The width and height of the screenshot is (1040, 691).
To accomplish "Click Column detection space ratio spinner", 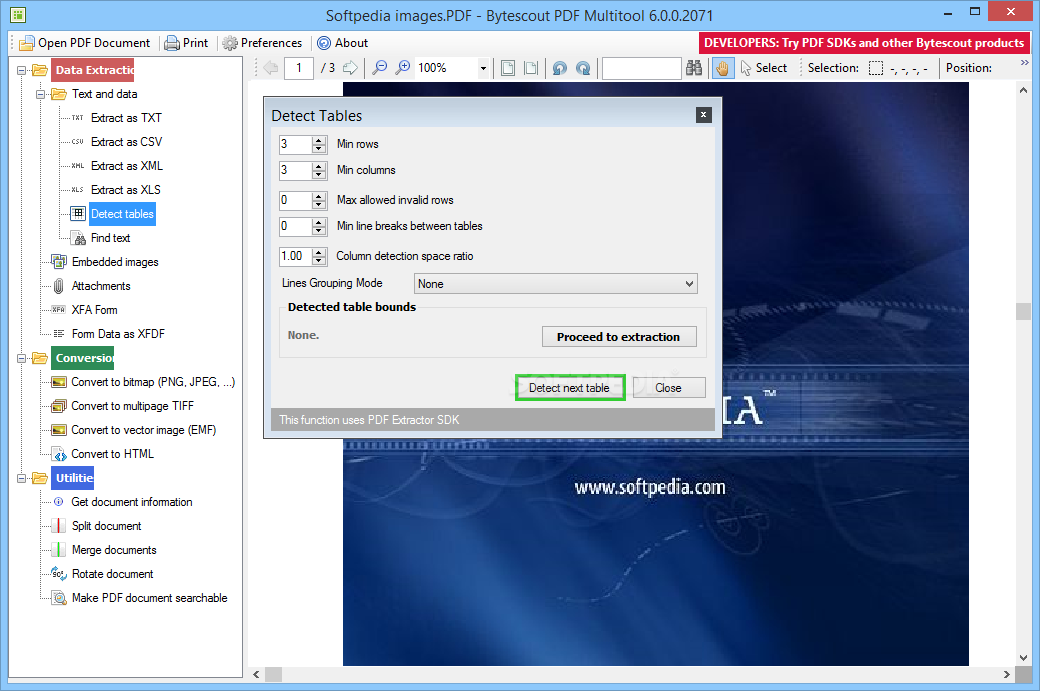I will tap(319, 256).
